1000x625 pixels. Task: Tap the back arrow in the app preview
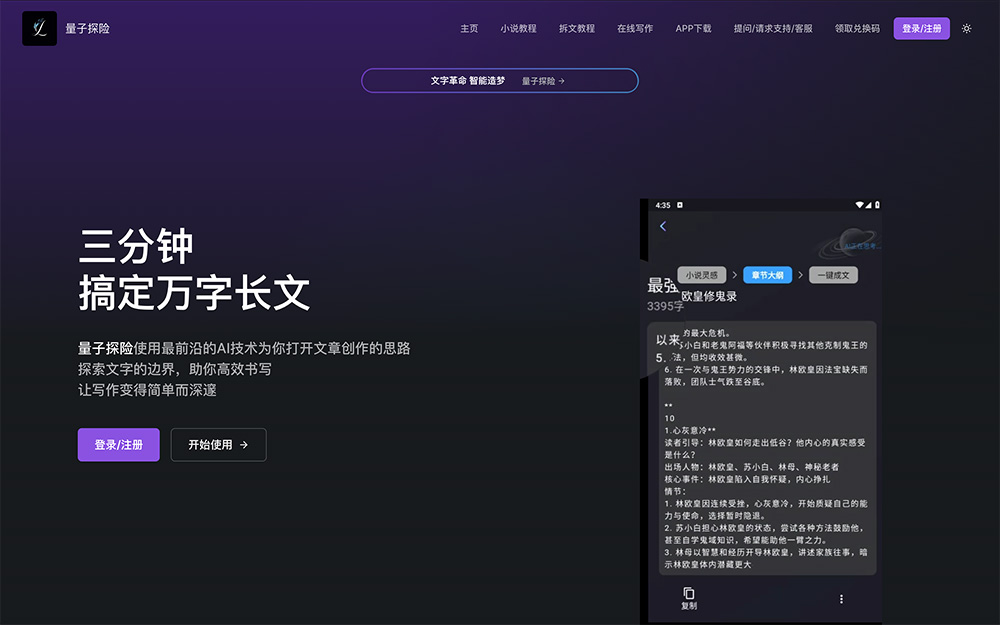[663, 225]
